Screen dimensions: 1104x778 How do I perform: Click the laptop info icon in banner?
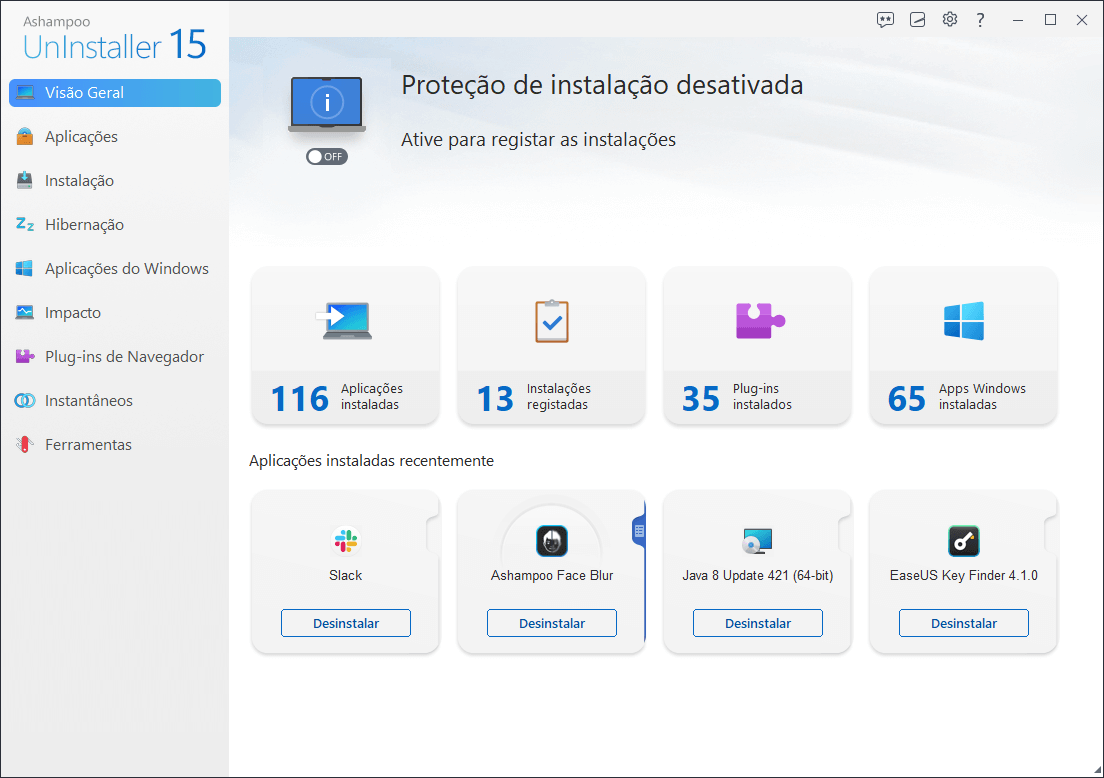327,104
